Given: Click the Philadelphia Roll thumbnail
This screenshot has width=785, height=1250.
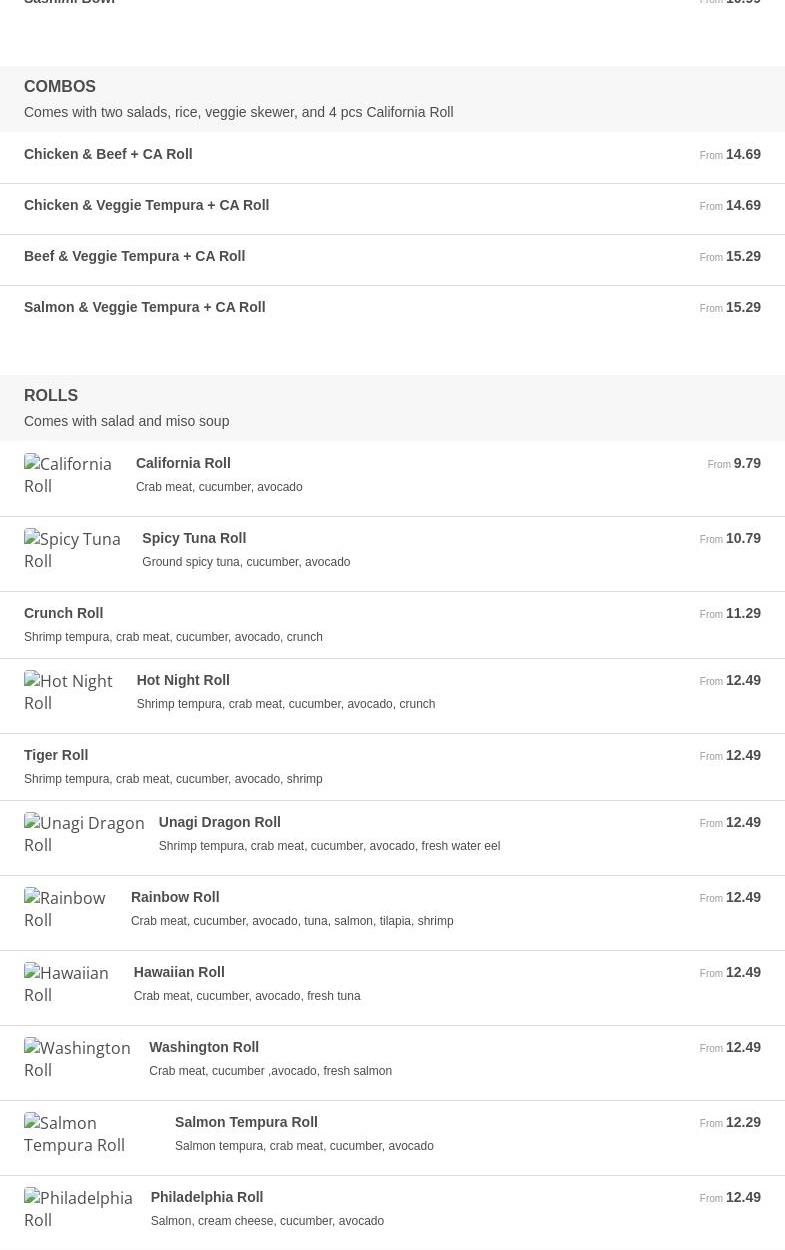Looking at the screenshot, I should [78, 1210].
